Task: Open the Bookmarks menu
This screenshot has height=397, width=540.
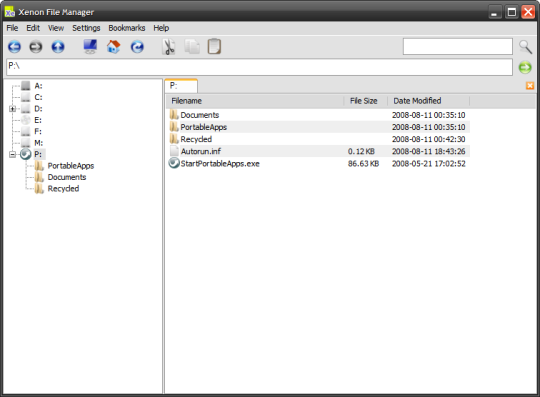Action: pos(127,28)
